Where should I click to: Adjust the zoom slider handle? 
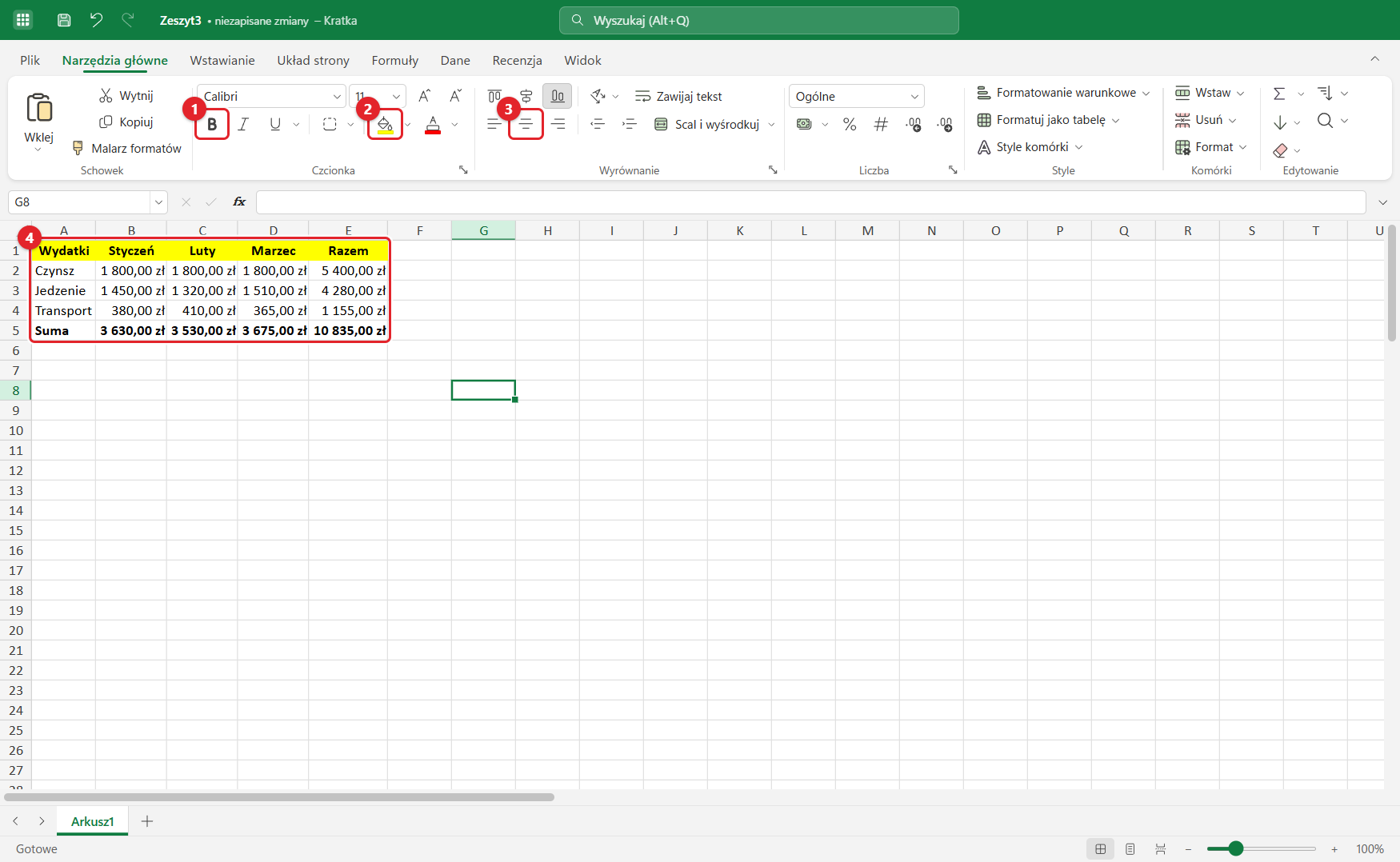point(1235,848)
